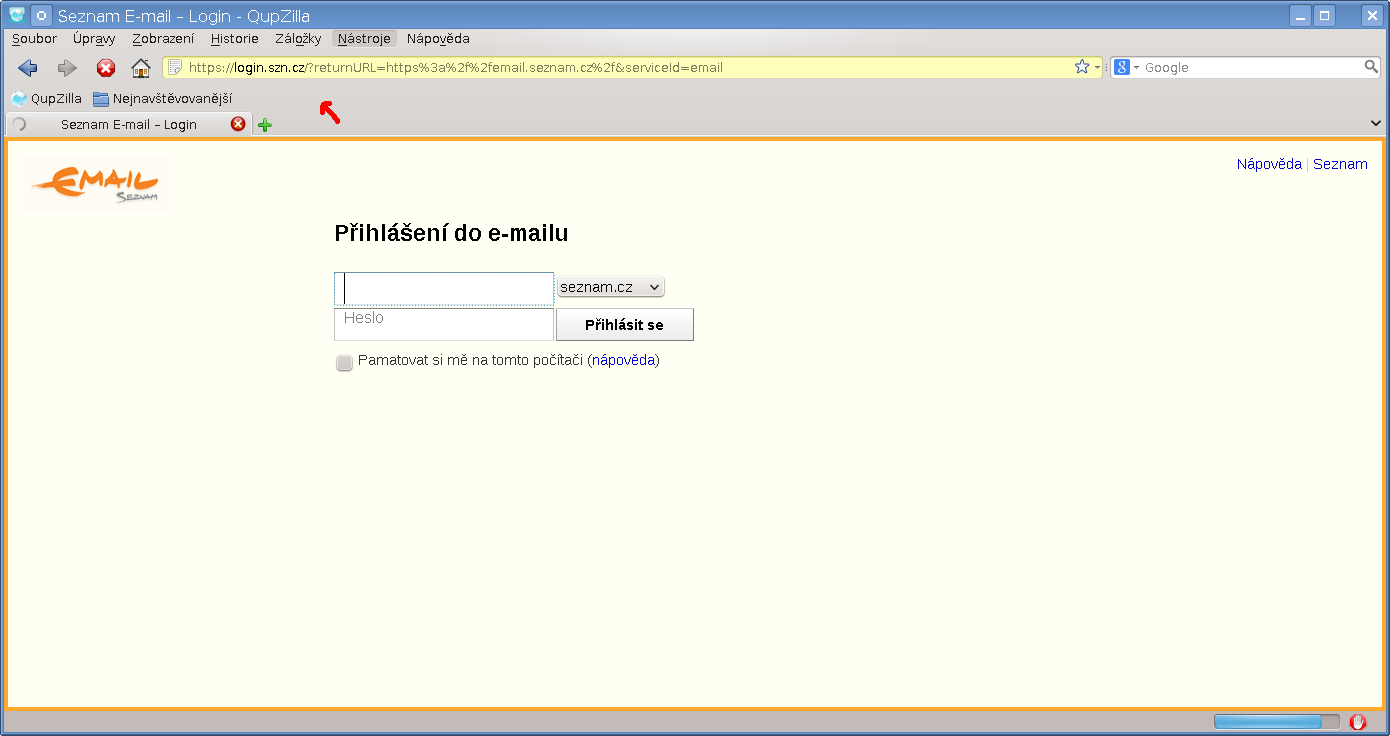Click the Email Seznam logo
The image size is (1390, 736).
click(x=95, y=184)
